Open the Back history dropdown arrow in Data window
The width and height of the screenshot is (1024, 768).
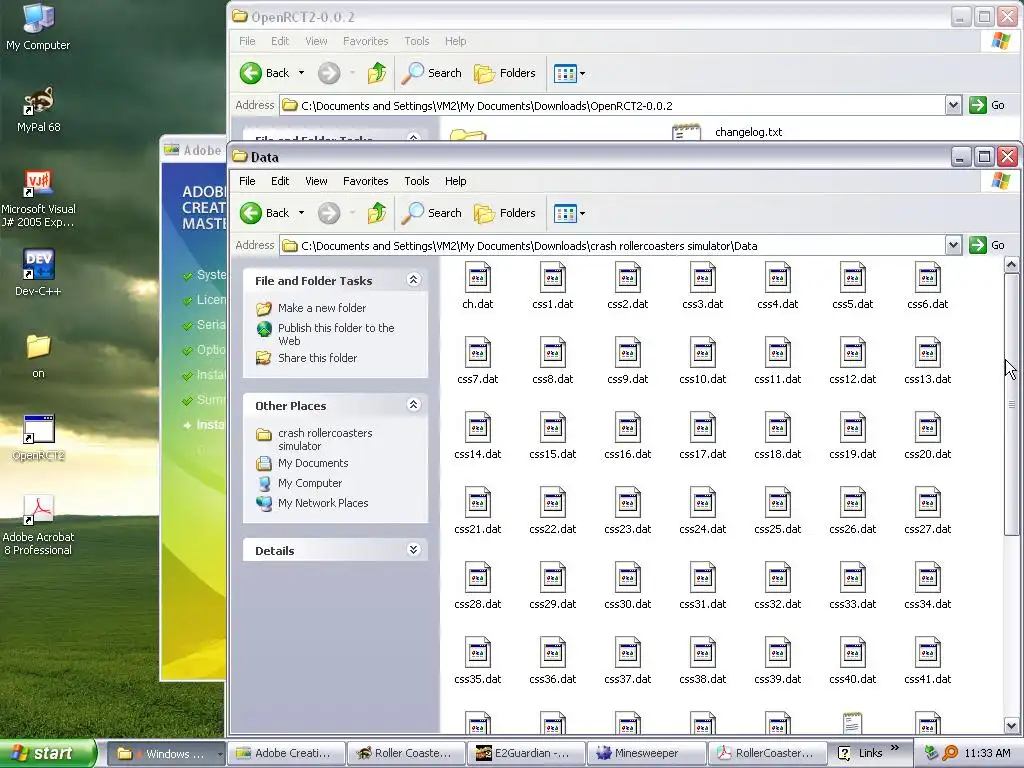[x=301, y=213]
